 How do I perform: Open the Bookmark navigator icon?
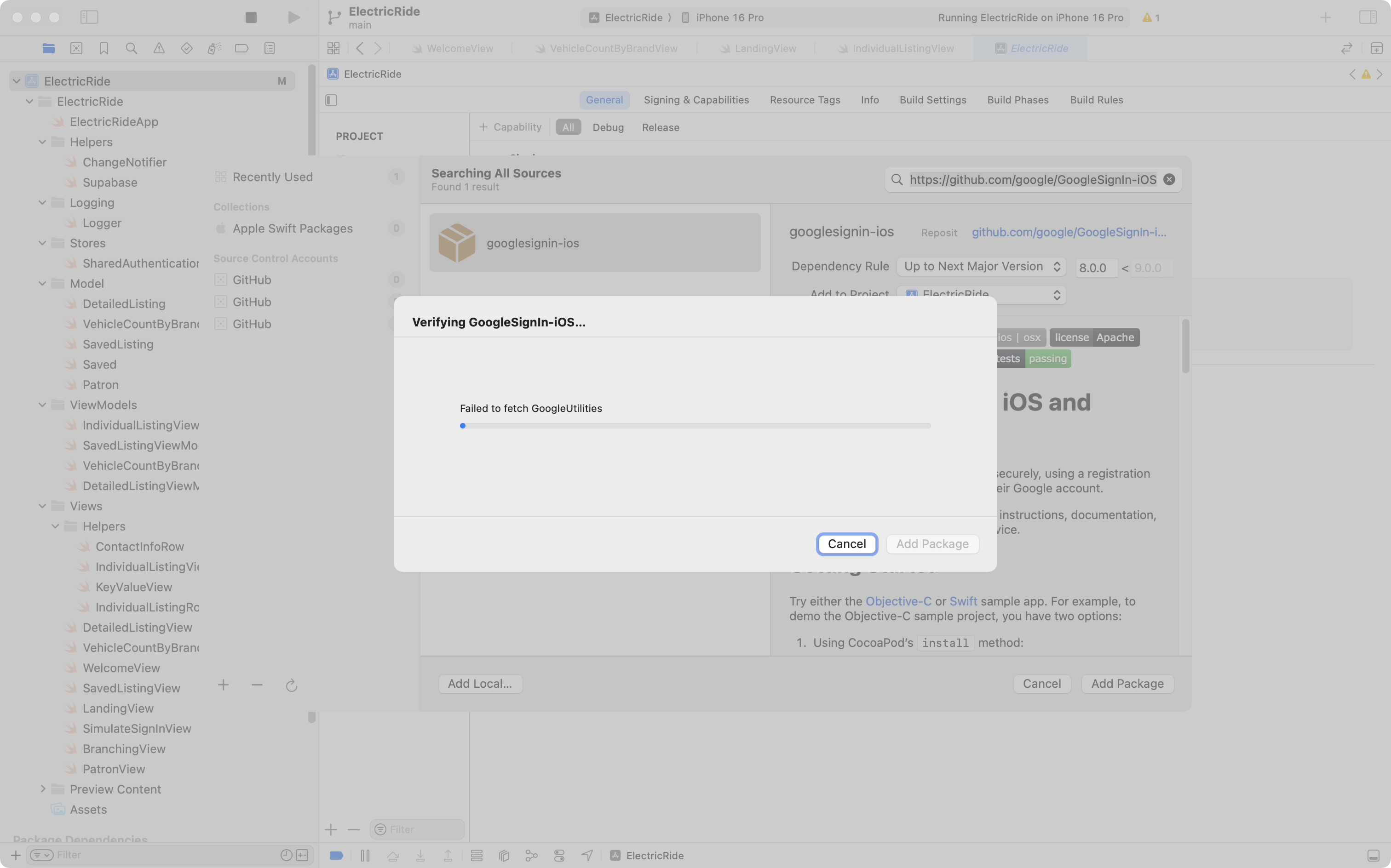point(103,48)
